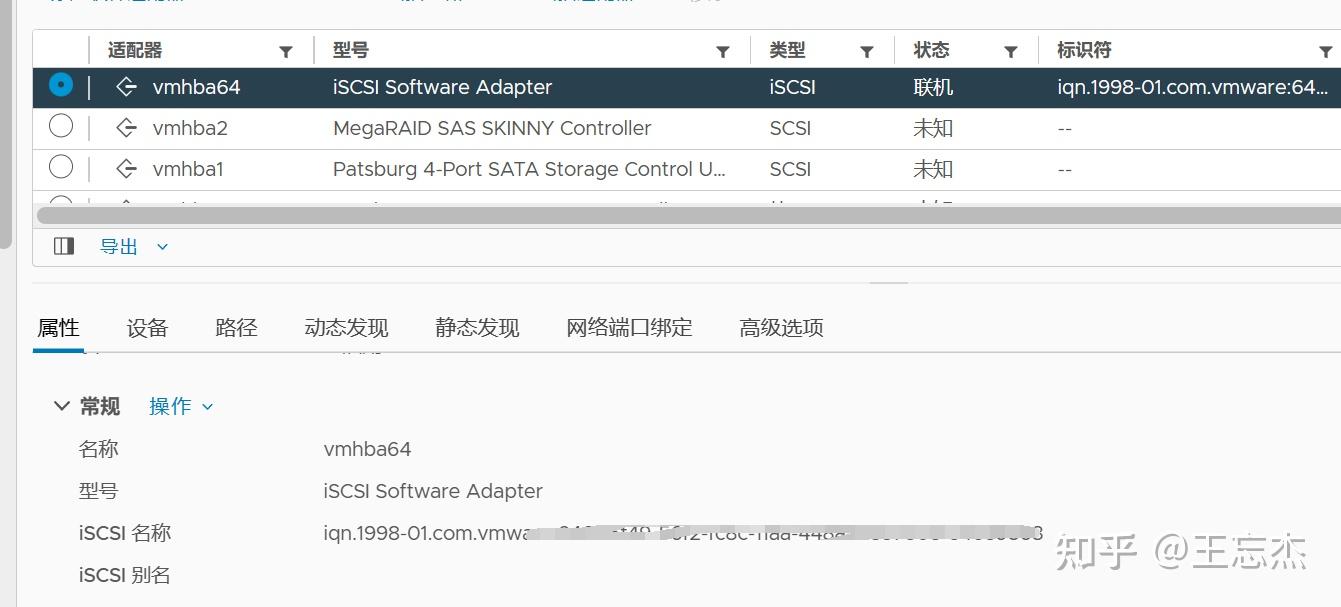Collapse the 常规 section

(61, 406)
